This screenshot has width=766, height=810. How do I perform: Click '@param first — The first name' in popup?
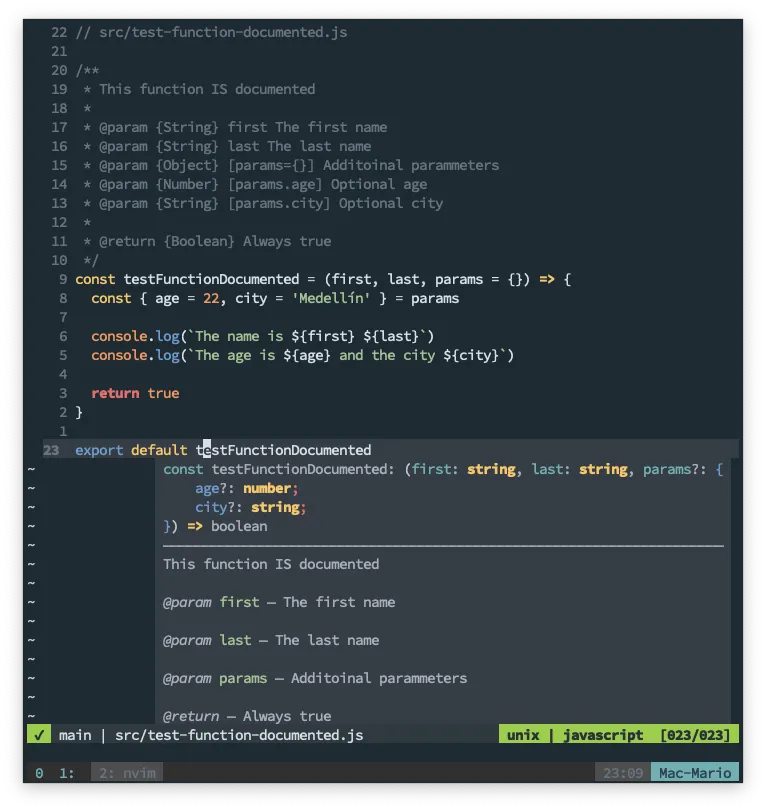279,602
